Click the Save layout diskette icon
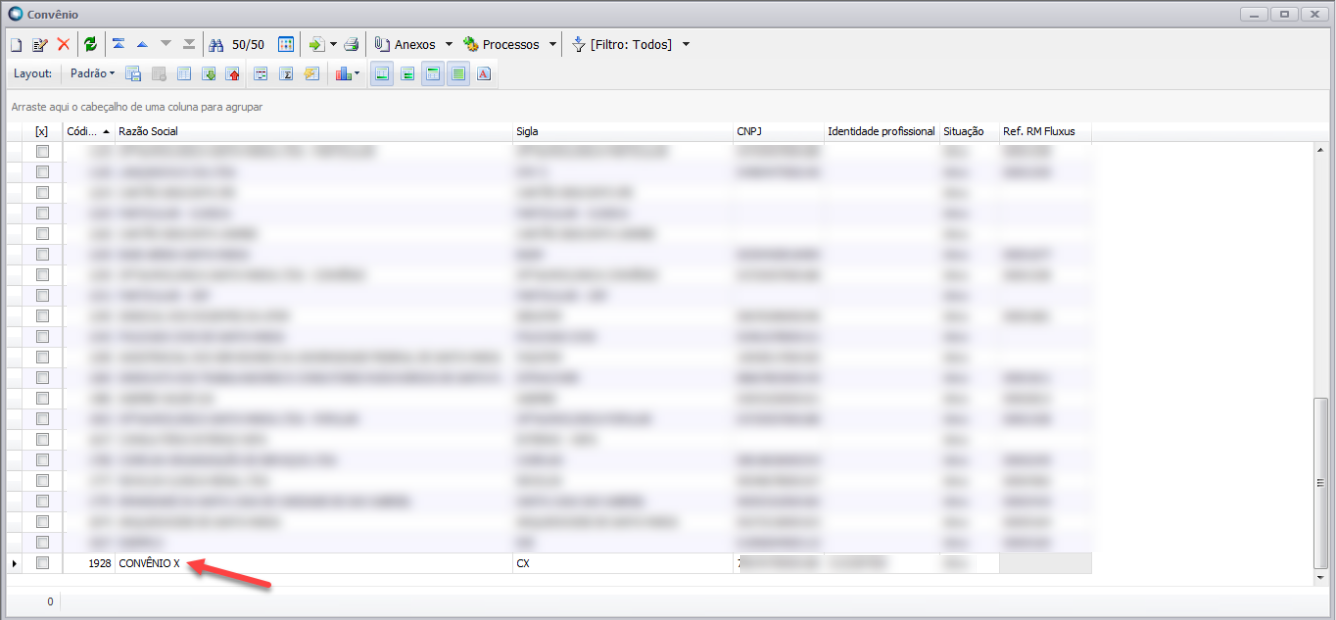Screen dimensions: 1336x620 pos(133,74)
